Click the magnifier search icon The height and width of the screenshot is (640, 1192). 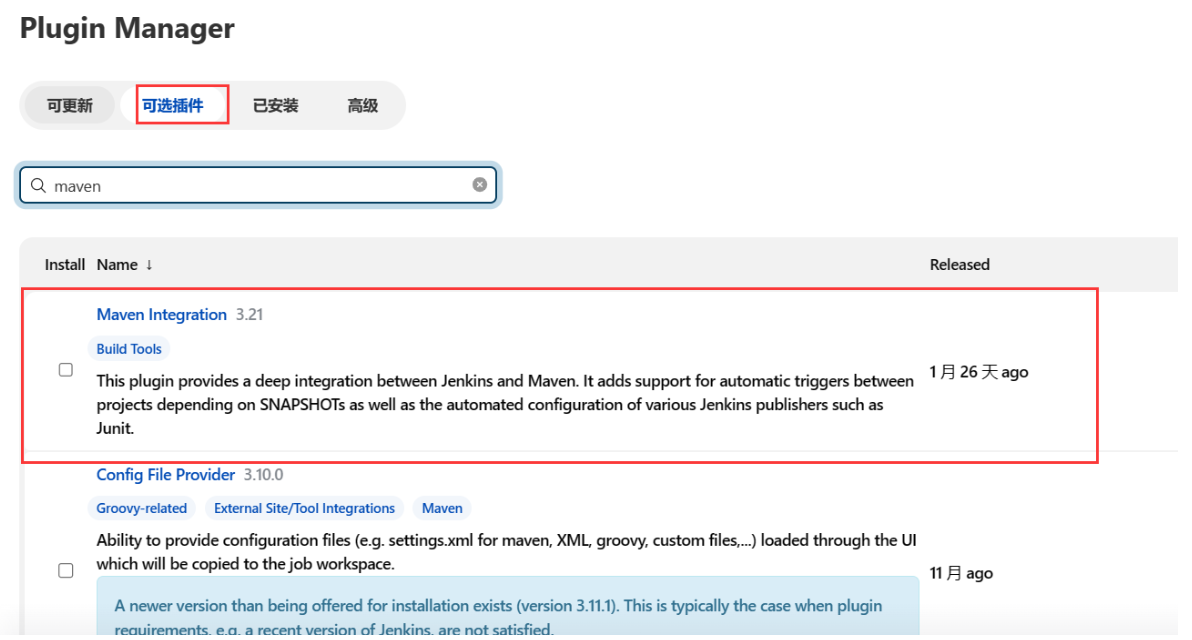pos(38,185)
